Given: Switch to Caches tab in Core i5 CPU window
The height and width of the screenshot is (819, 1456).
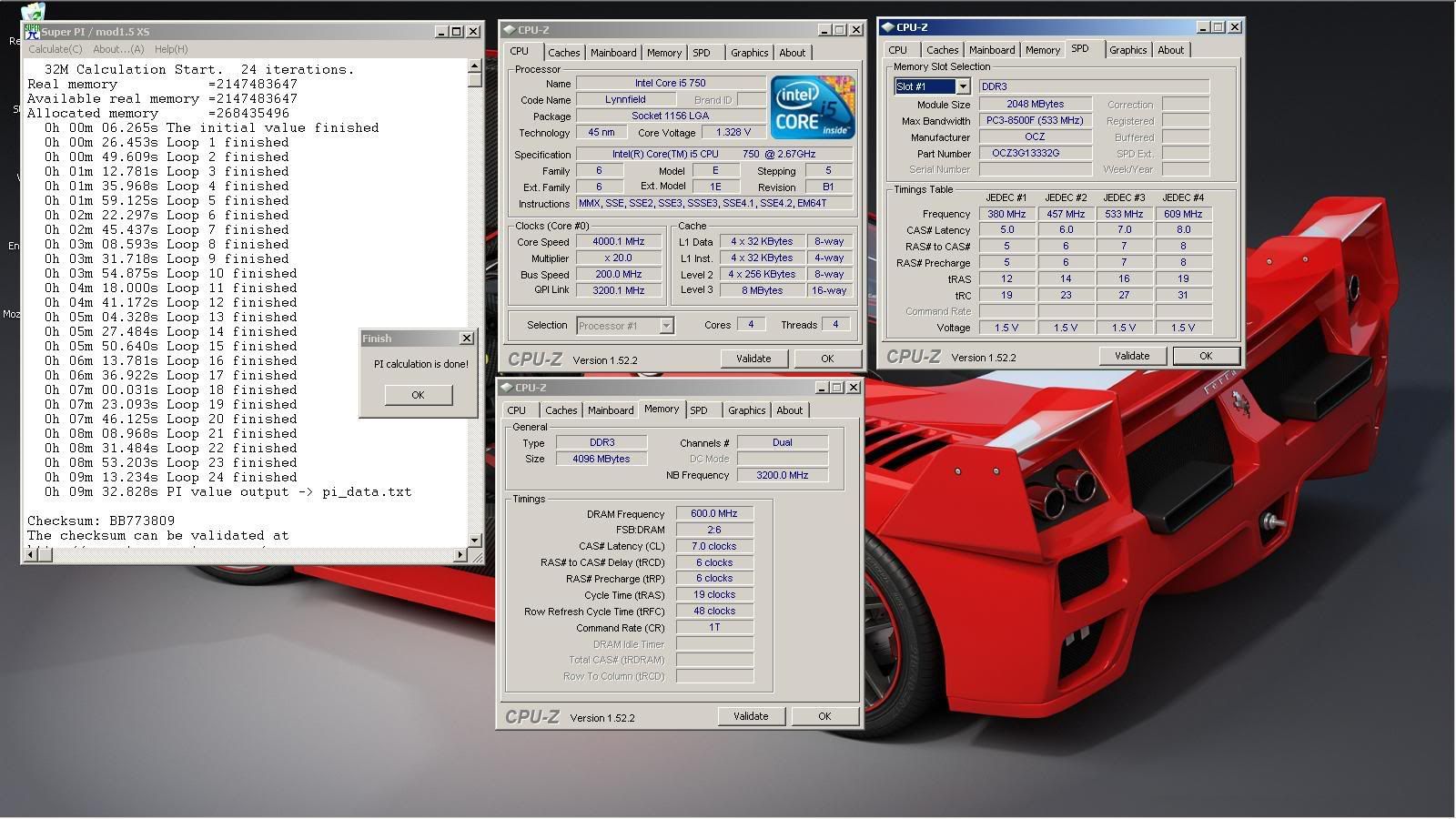Looking at the screenshot, I should [563, 53].
